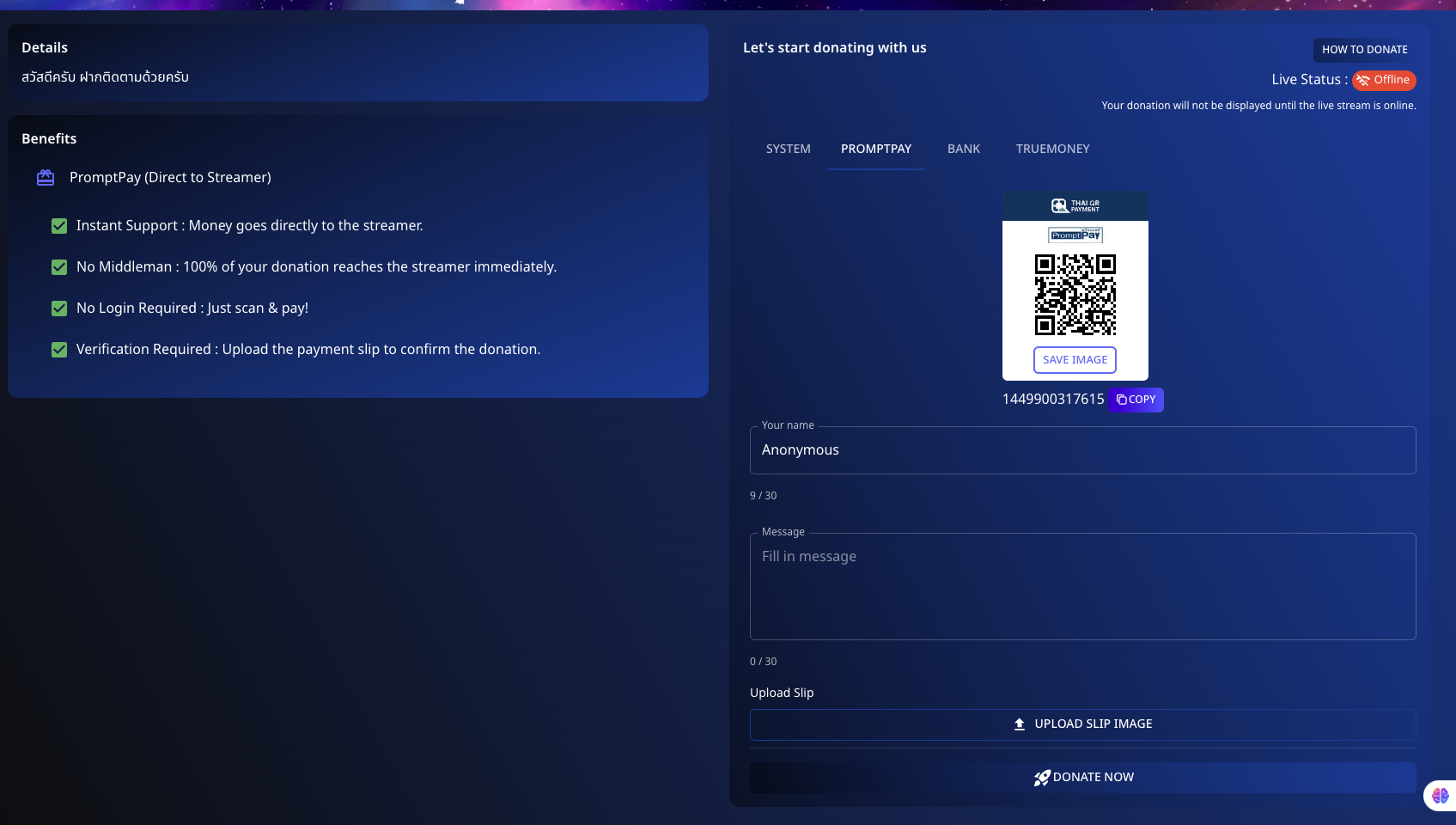Toggle the No Middleman checkmark
Screen dimensions: 1456x825
pos(59,267)
